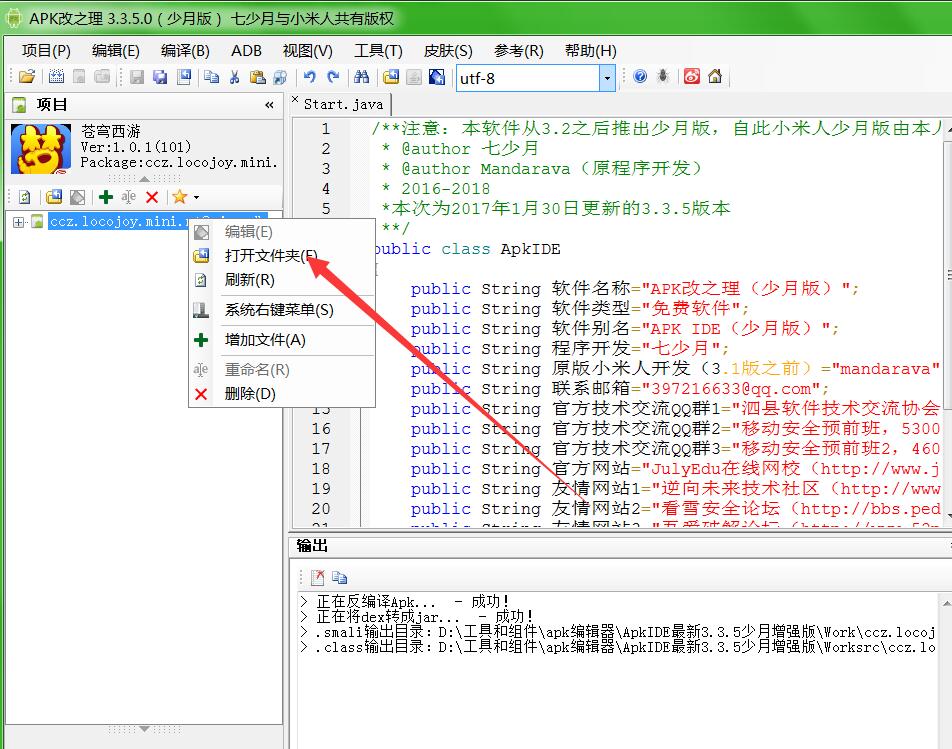Click the Weibo icon in toolbar

692,77
